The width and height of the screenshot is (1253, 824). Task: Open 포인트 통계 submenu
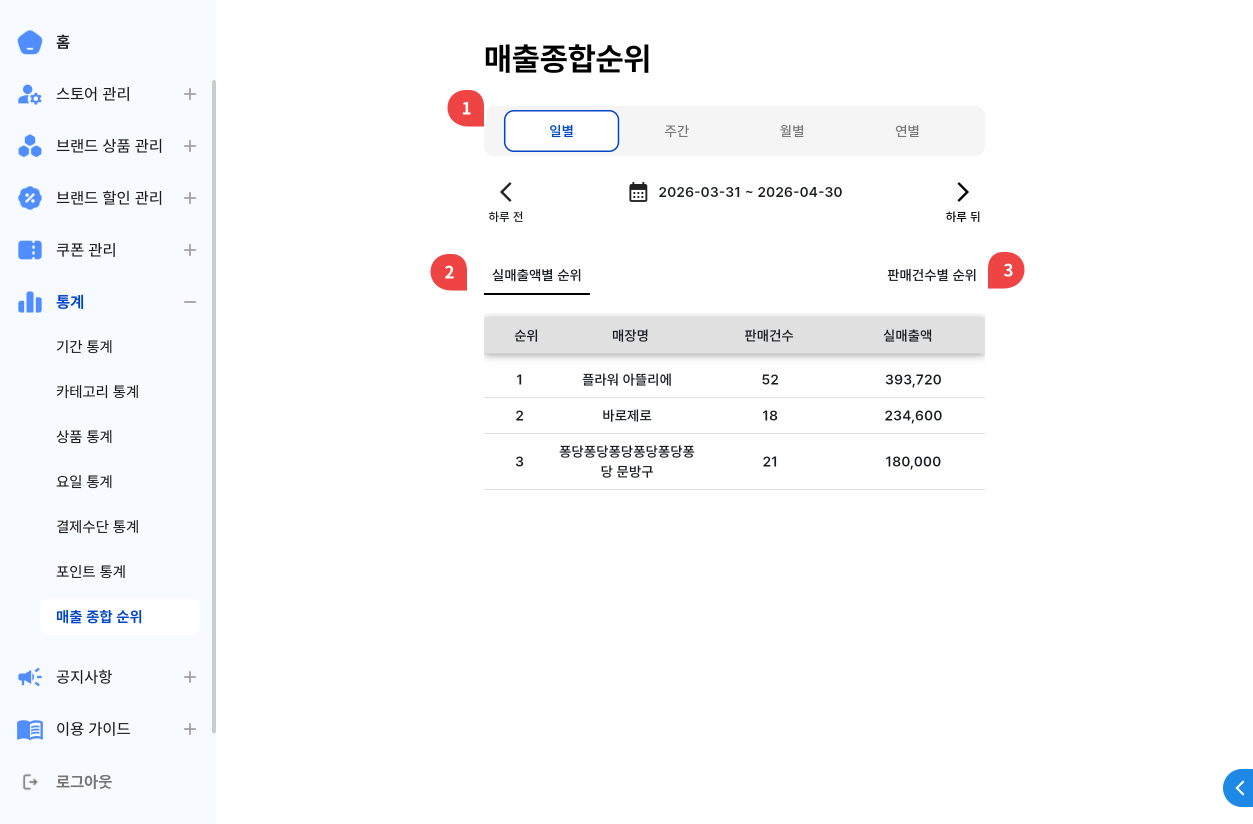coord(91,572)
